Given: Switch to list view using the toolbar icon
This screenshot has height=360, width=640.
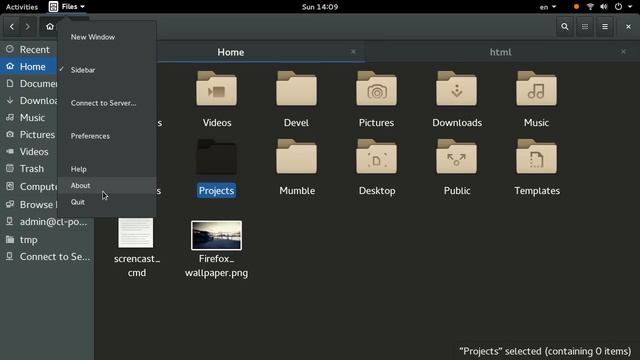Looking at the screenshot, I should pos(585,27).
